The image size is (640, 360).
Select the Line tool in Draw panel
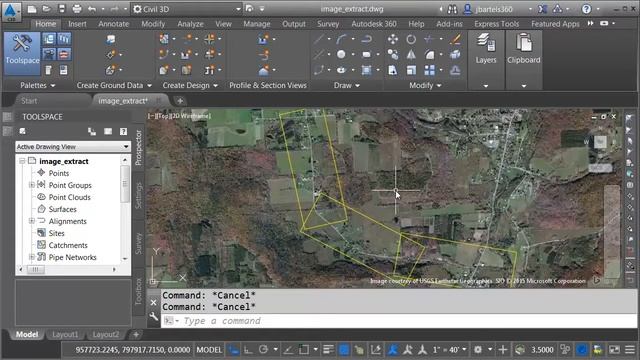pos(319,39)
